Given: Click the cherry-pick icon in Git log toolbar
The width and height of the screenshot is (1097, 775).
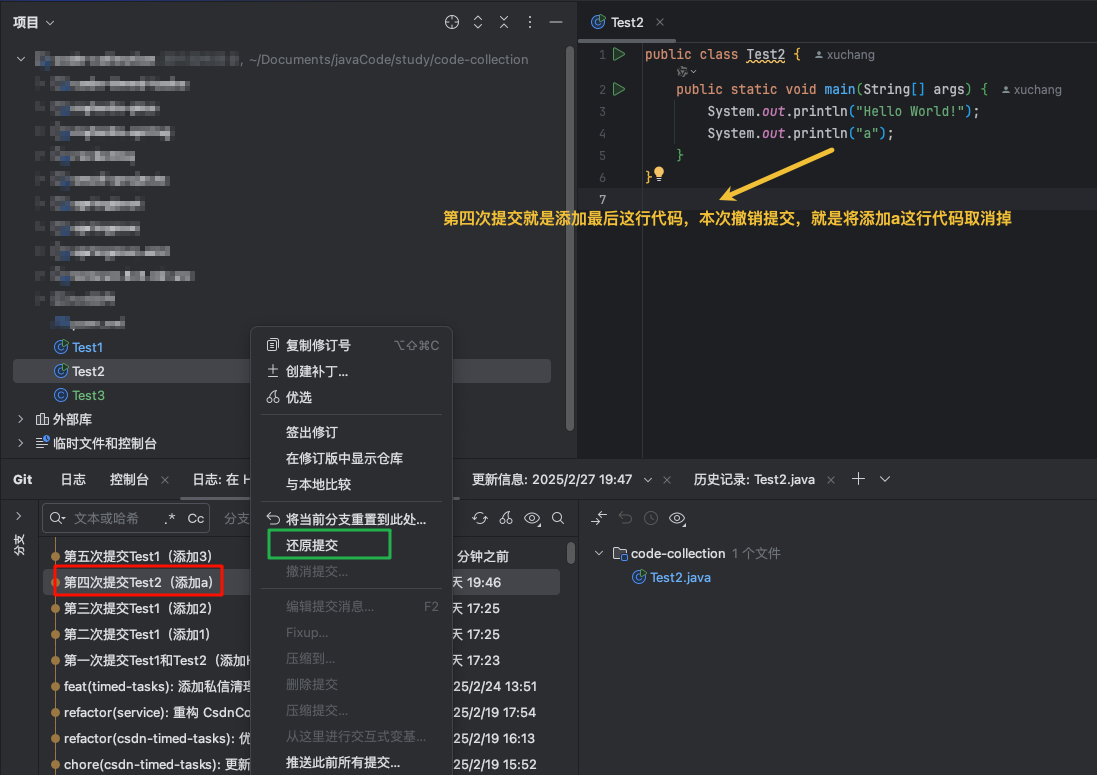Looking at the screenshot, I should point(506,518).
